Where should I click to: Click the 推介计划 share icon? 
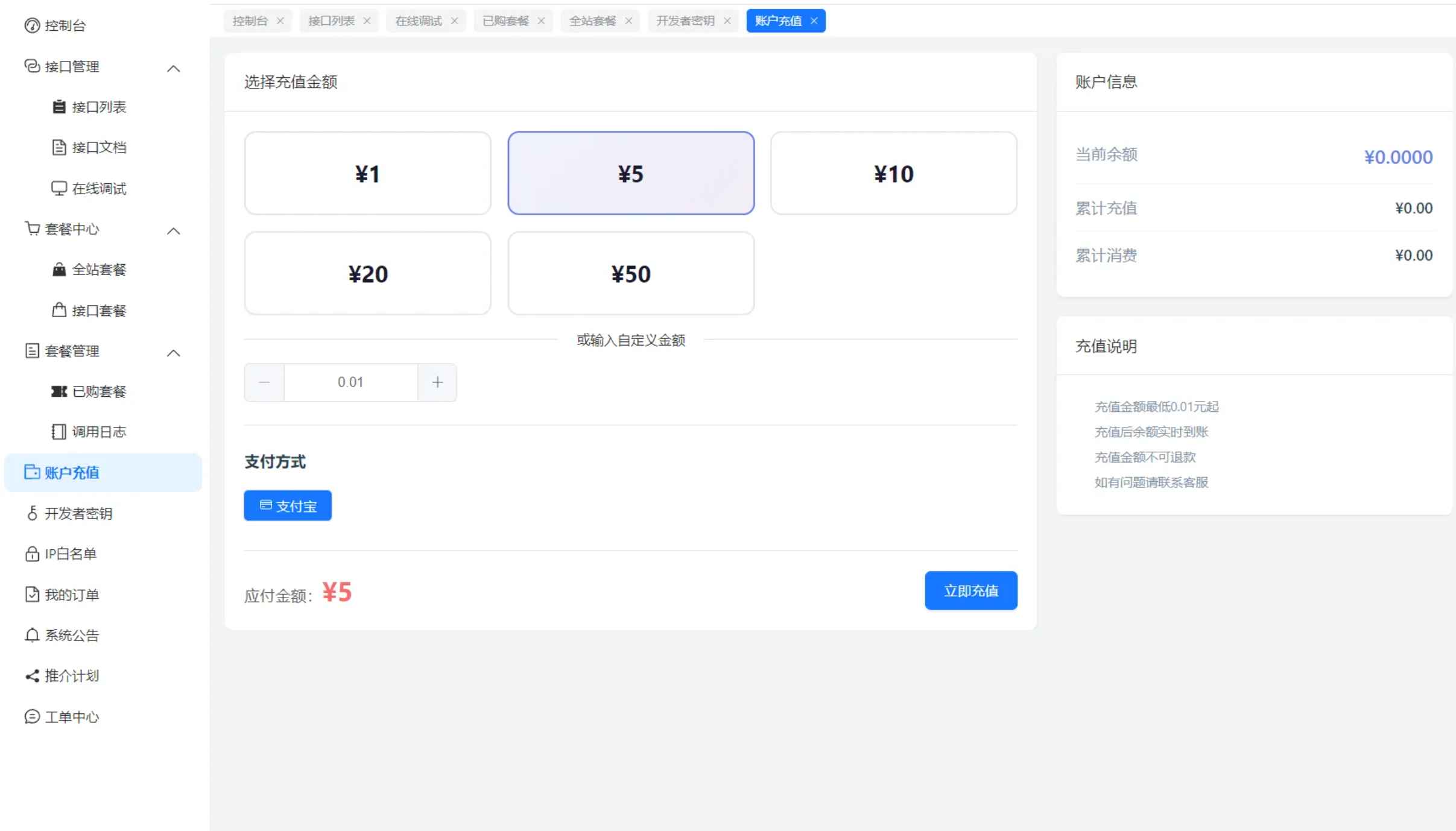click(x=32, y=676)
